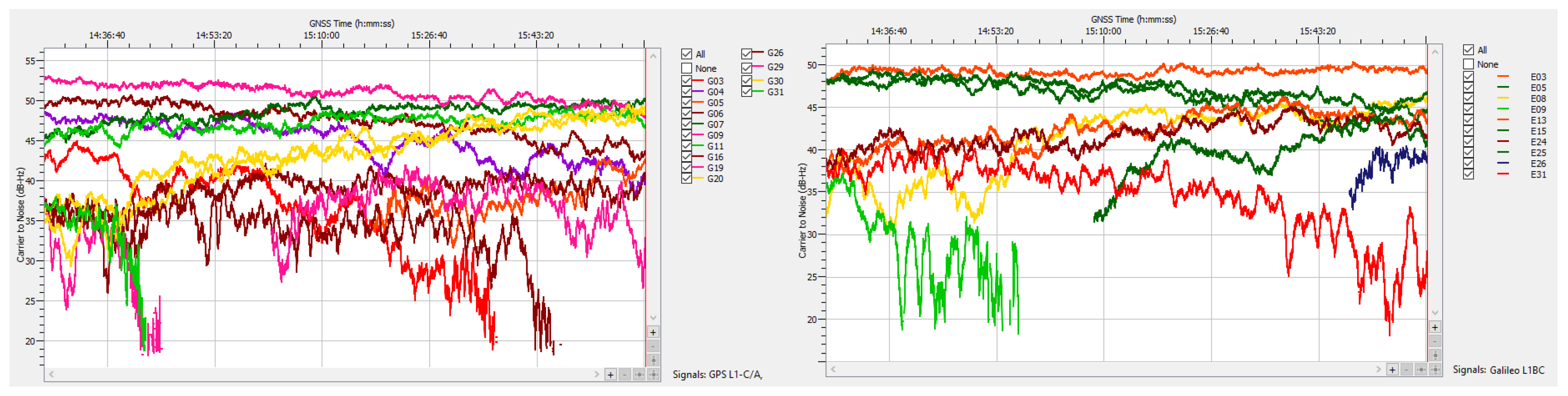Hide satellite G11 trace

coord(686,146)
